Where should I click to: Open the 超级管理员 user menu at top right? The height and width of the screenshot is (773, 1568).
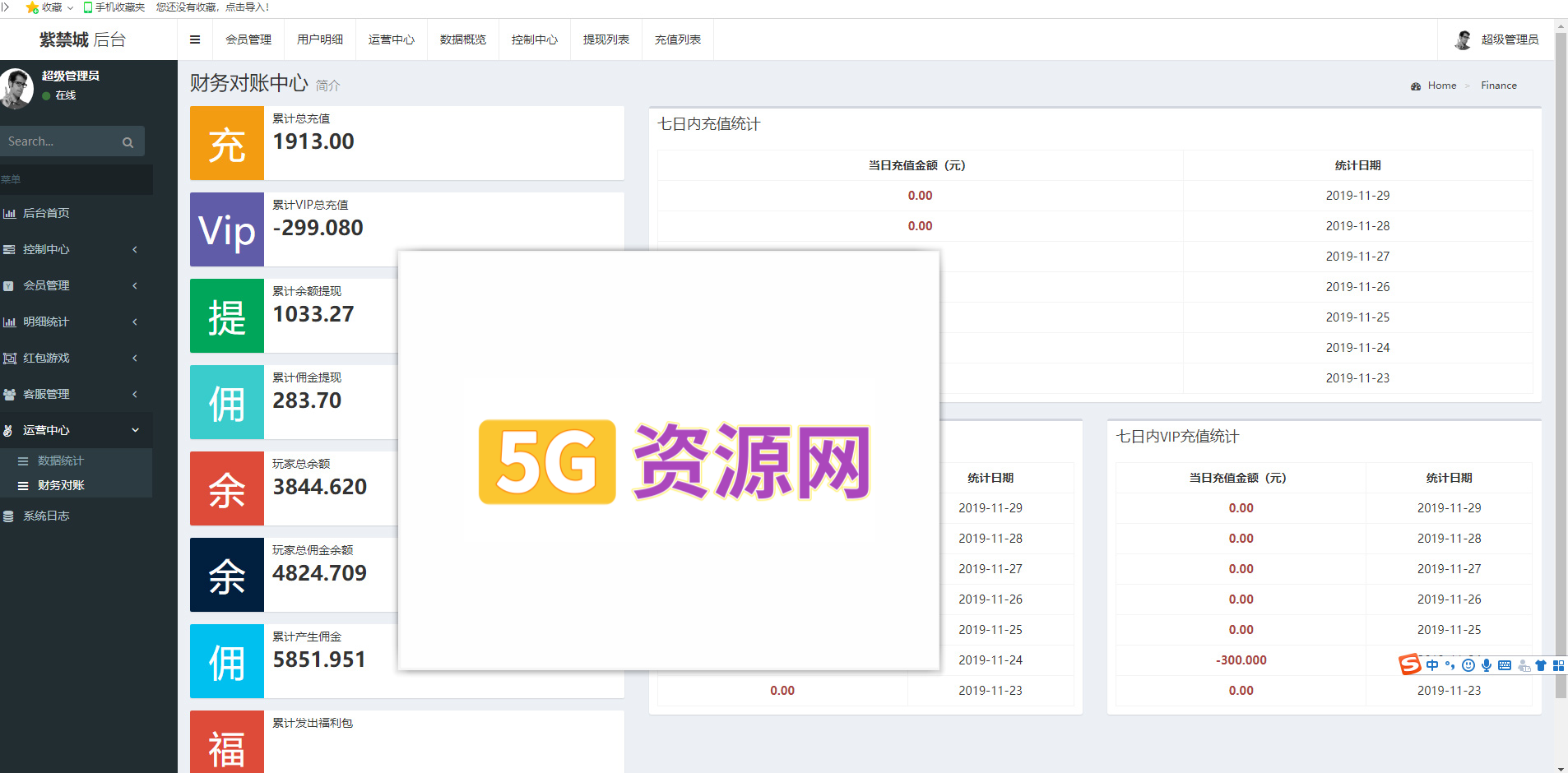point(1496,39)
